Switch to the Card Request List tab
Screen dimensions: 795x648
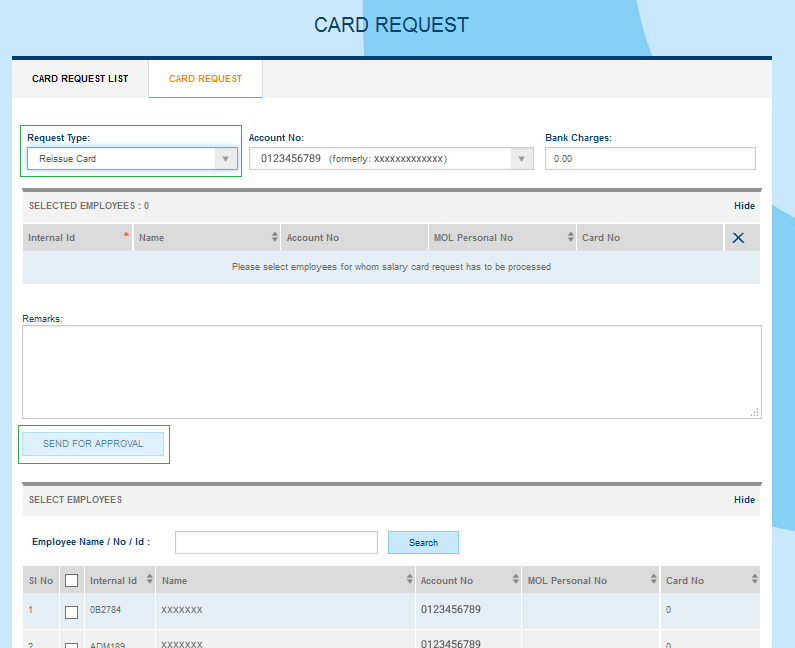(80, 79)
